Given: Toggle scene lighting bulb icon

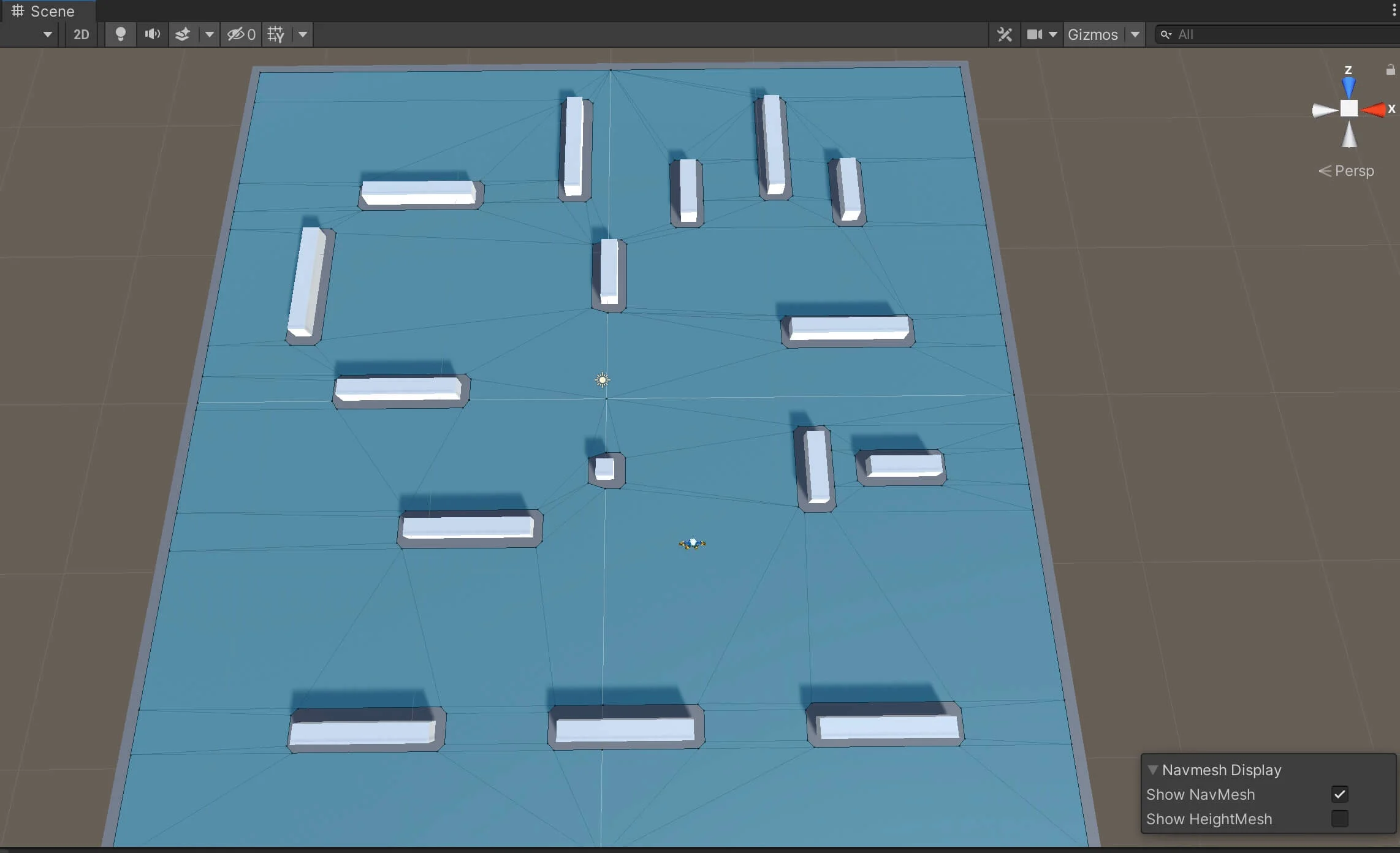Looking at the screenshot, I should click(121, 34).
